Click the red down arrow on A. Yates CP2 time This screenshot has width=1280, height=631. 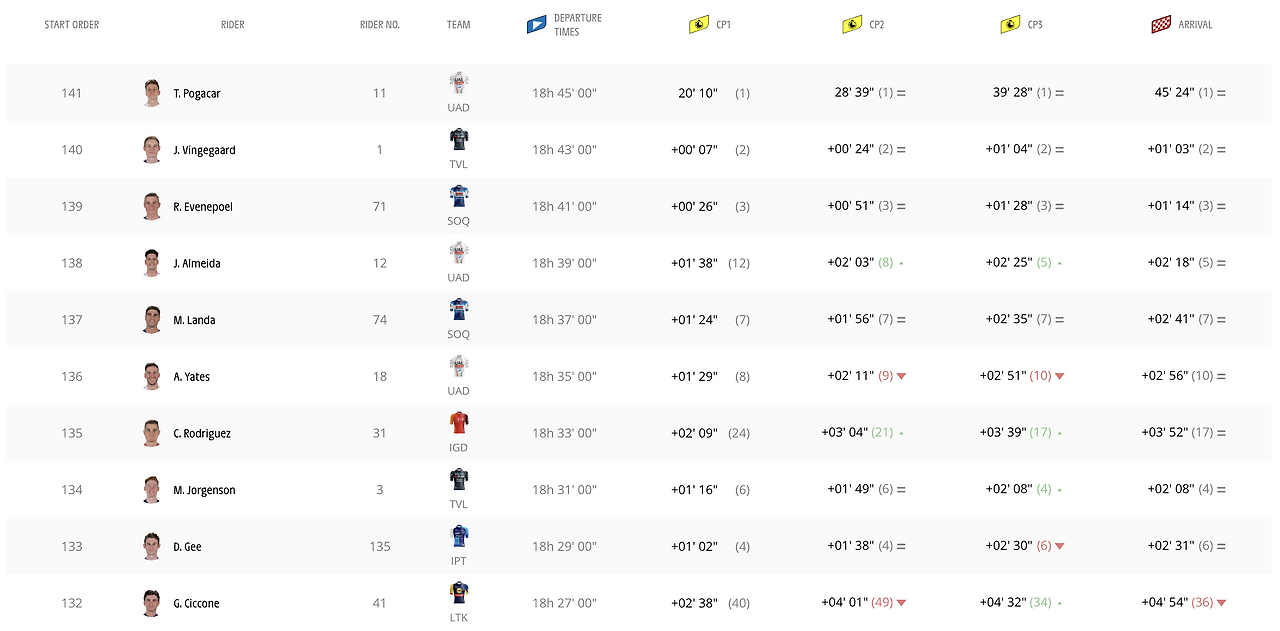[x=901, y=376]
